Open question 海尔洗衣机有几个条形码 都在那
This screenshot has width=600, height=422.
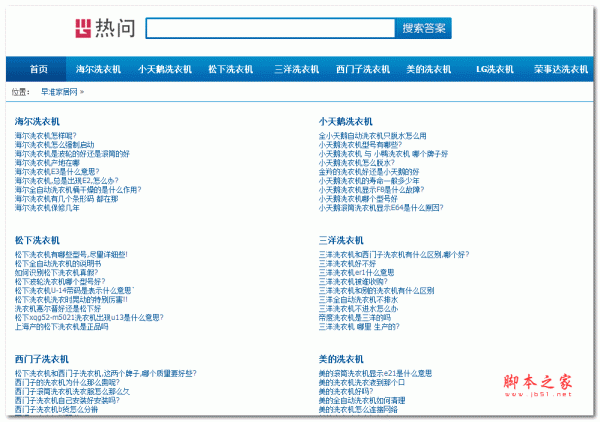[66, 199]
